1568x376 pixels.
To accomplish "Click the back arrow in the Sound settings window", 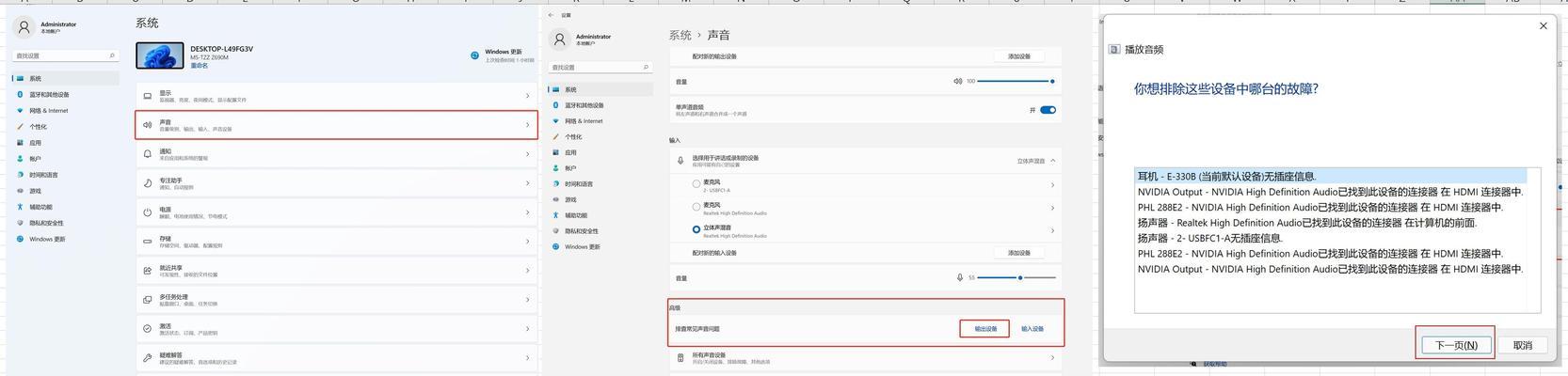I will 552,15.
